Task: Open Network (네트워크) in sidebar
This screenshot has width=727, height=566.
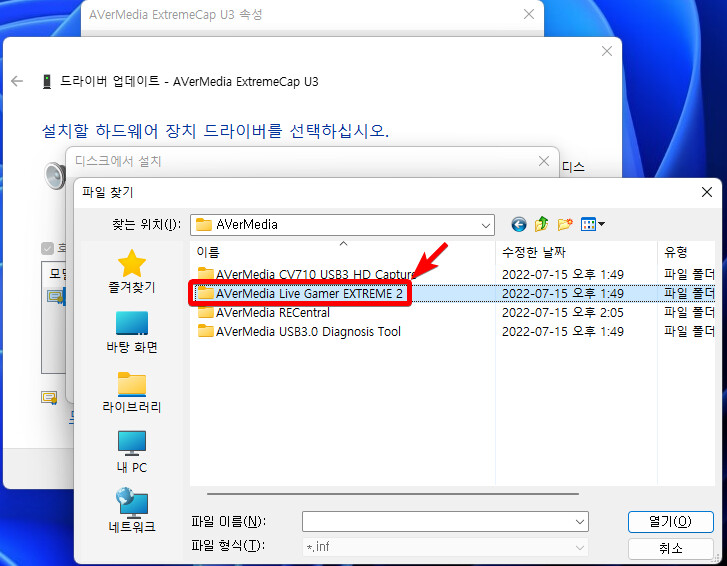Action: 132,510
